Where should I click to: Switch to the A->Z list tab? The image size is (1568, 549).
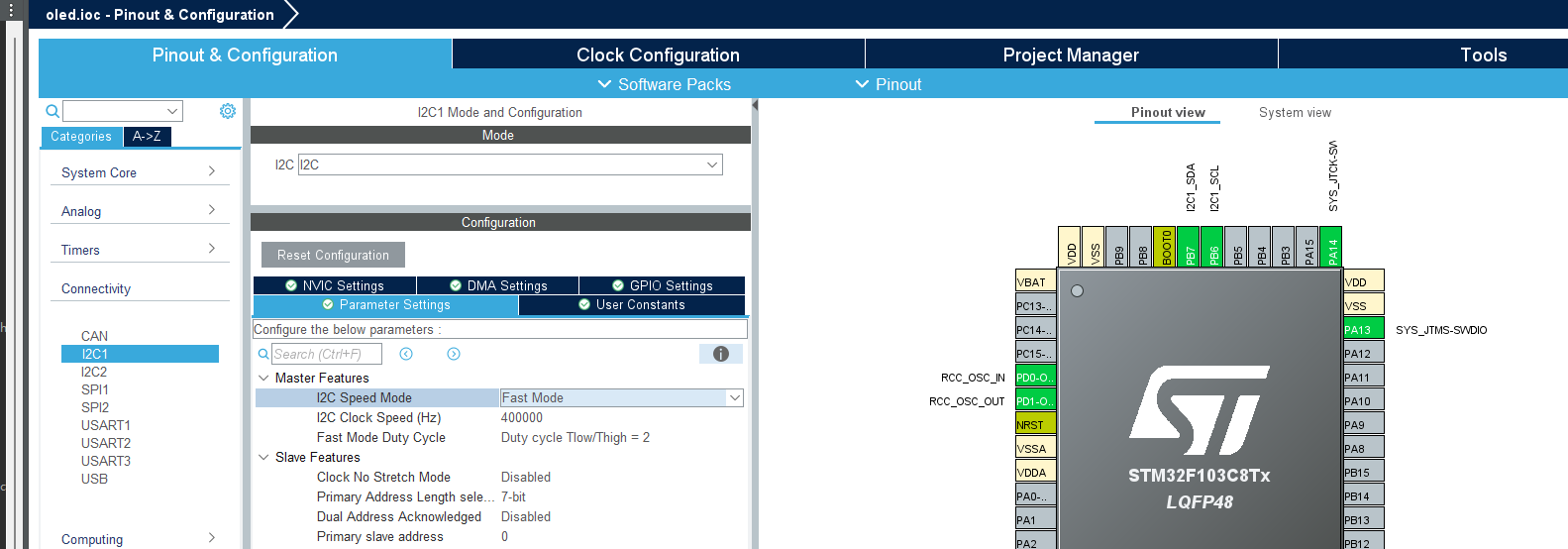click(147, 137)
